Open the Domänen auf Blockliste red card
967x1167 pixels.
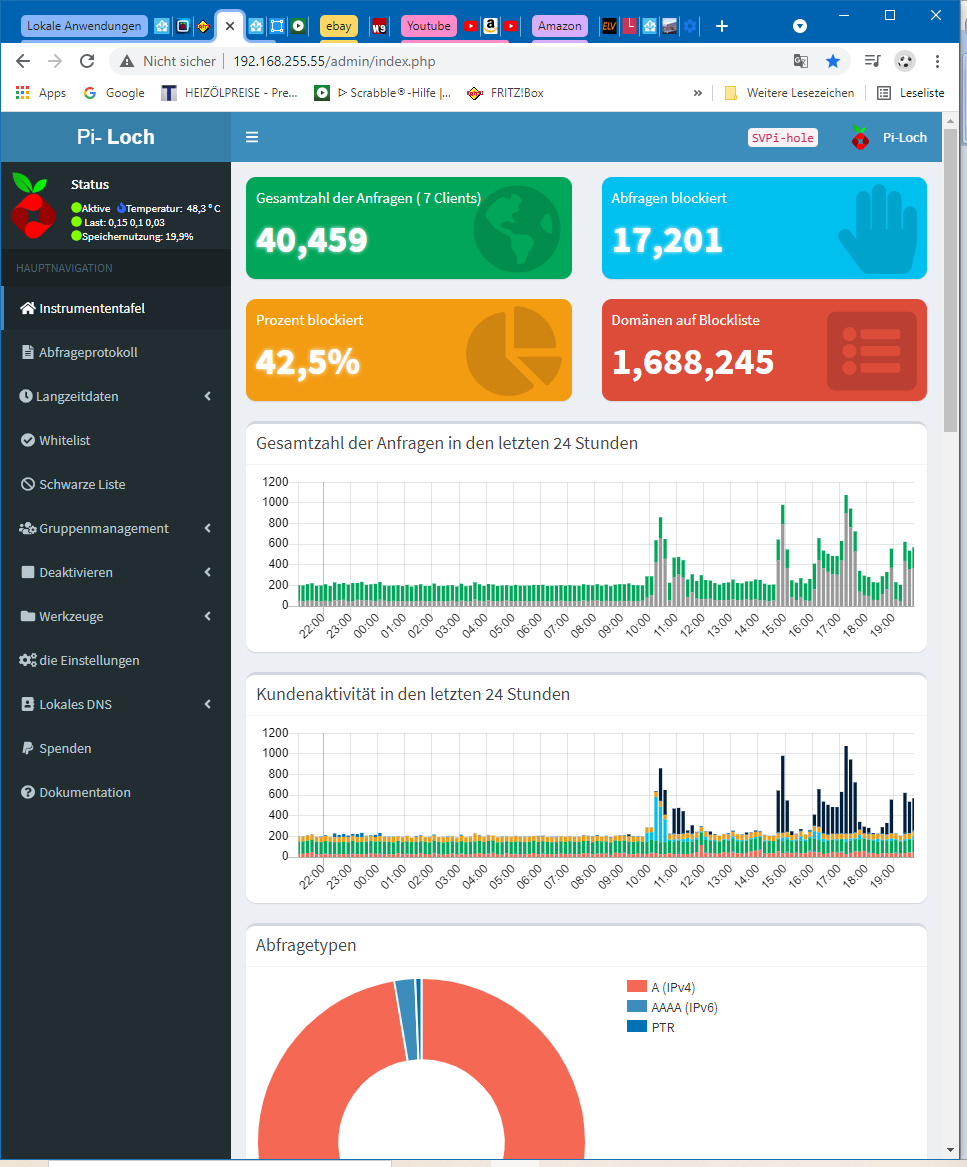point(764,350)
